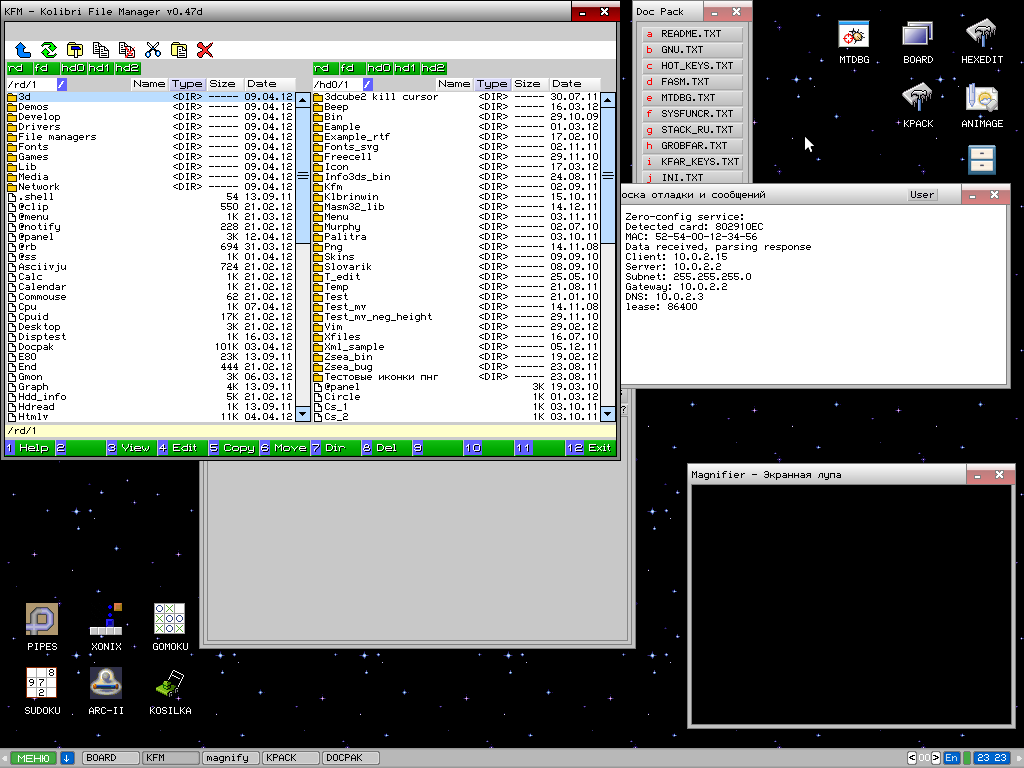Open the МЕНЮ start menu button
Screen dimensions: 1024x768
(34, 758)
